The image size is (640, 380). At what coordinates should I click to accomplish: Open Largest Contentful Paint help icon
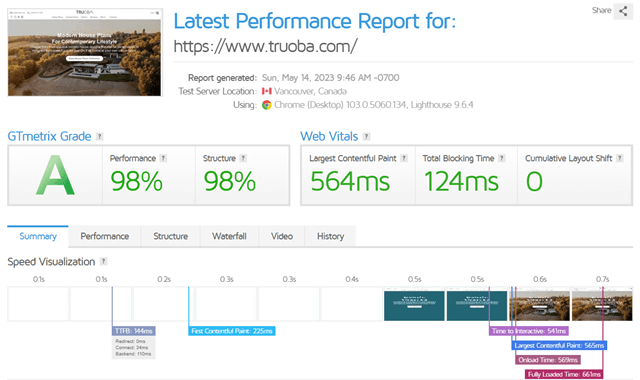404,158
